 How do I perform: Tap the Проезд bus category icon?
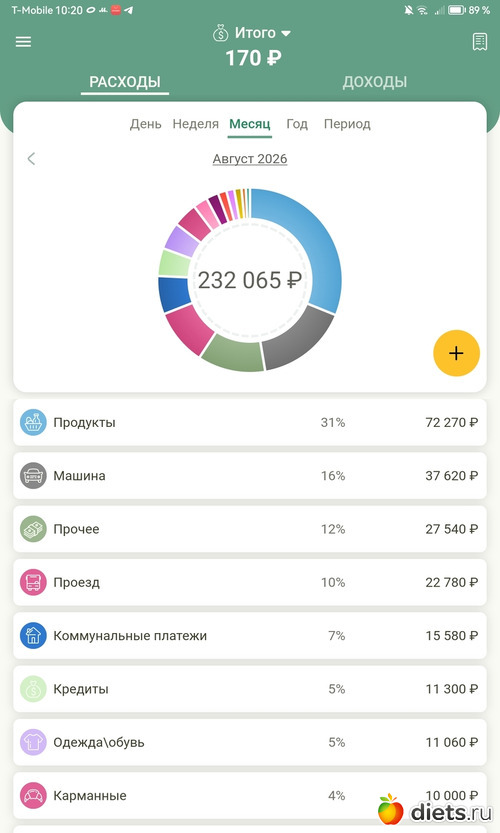coord(33,582)
